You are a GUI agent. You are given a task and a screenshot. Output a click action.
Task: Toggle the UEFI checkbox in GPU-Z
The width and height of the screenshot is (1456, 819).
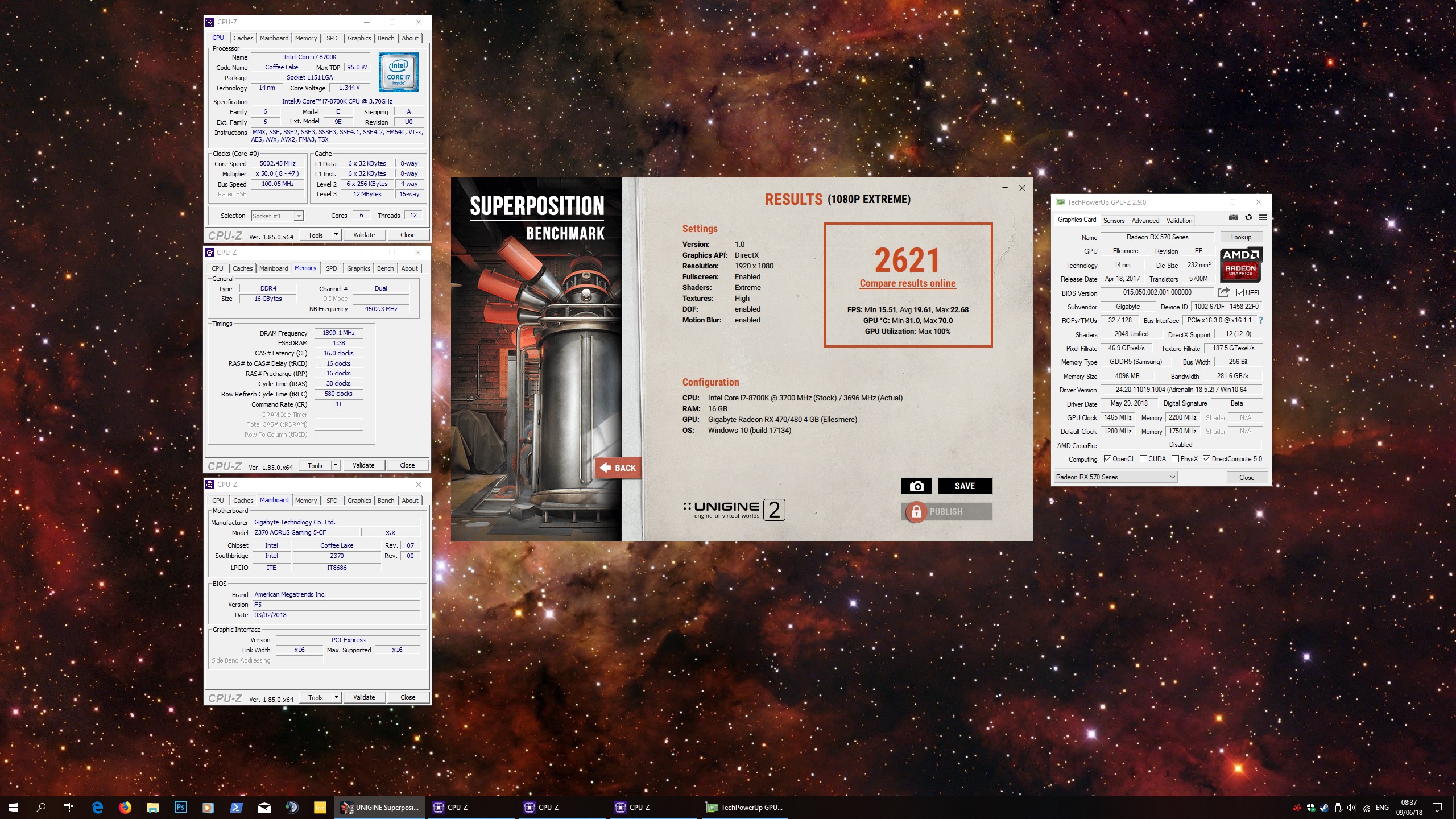[1240, 292]
